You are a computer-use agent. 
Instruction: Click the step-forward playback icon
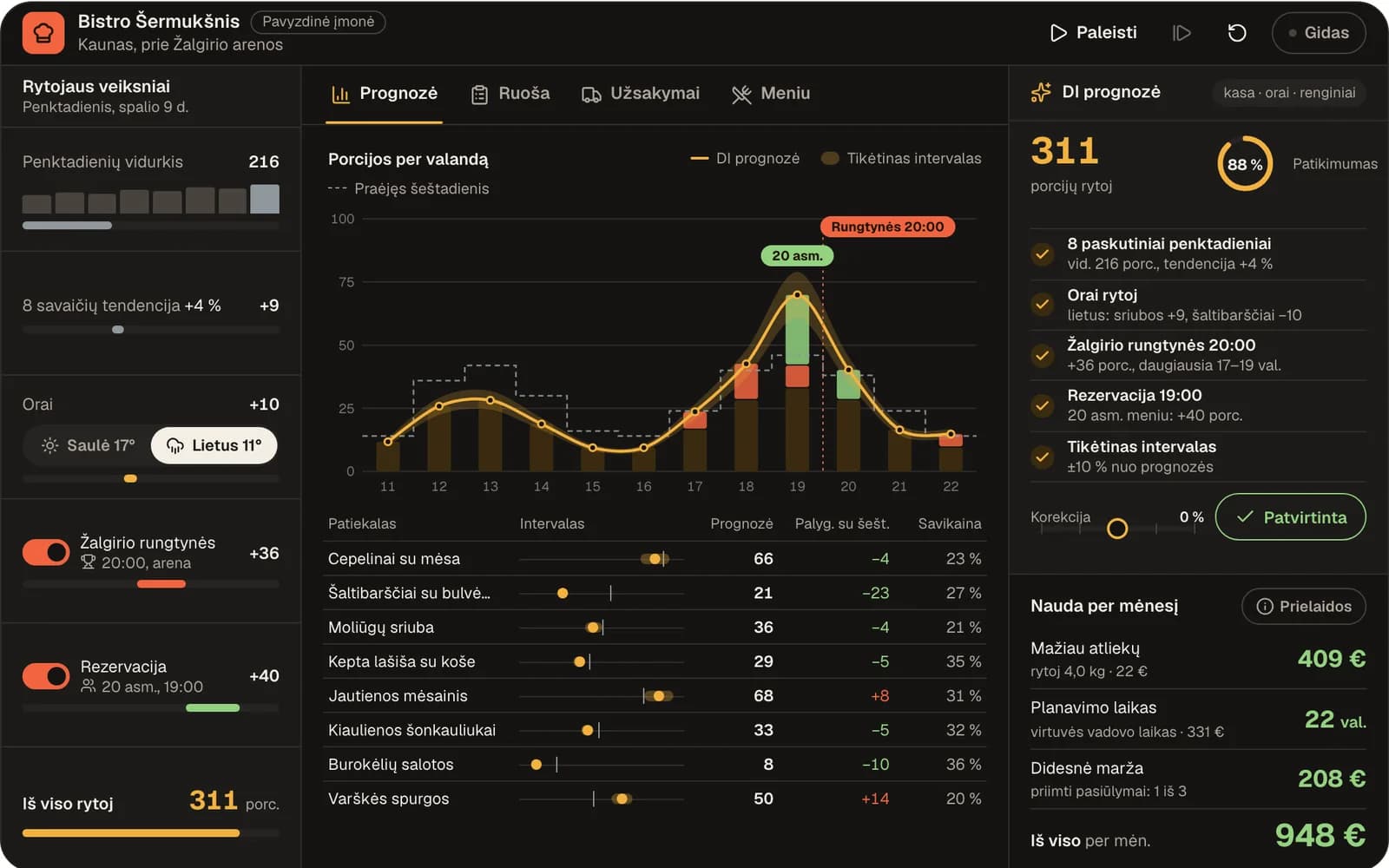pyautogui.click(x=1182, y=33)
